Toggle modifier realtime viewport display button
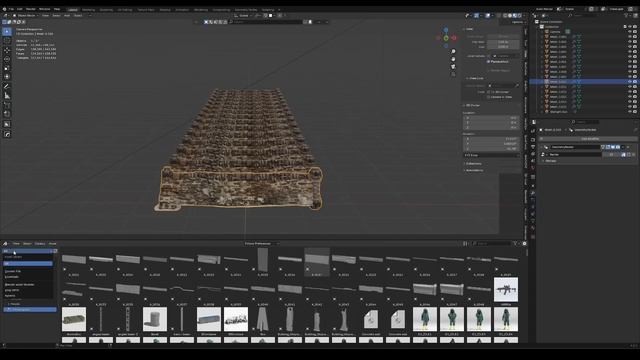 613,147
